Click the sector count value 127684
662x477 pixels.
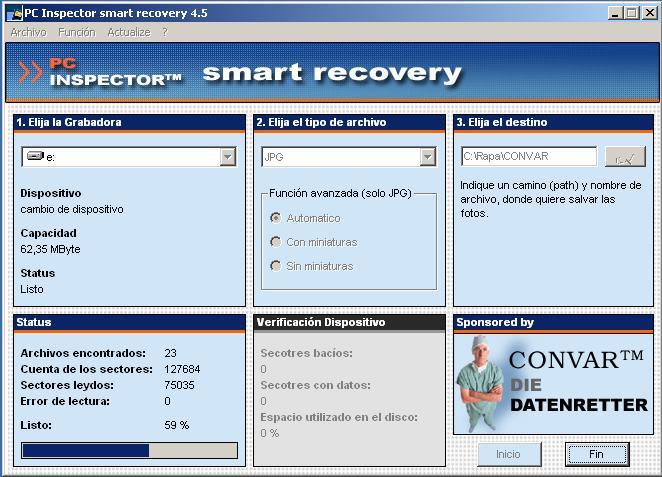(x=182, y=369)
